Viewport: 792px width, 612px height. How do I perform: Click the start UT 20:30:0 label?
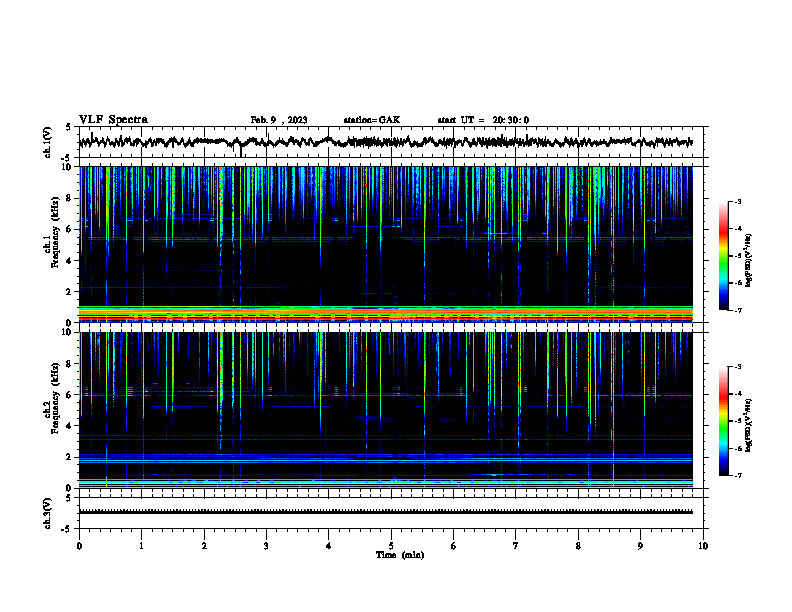(483, 120)
